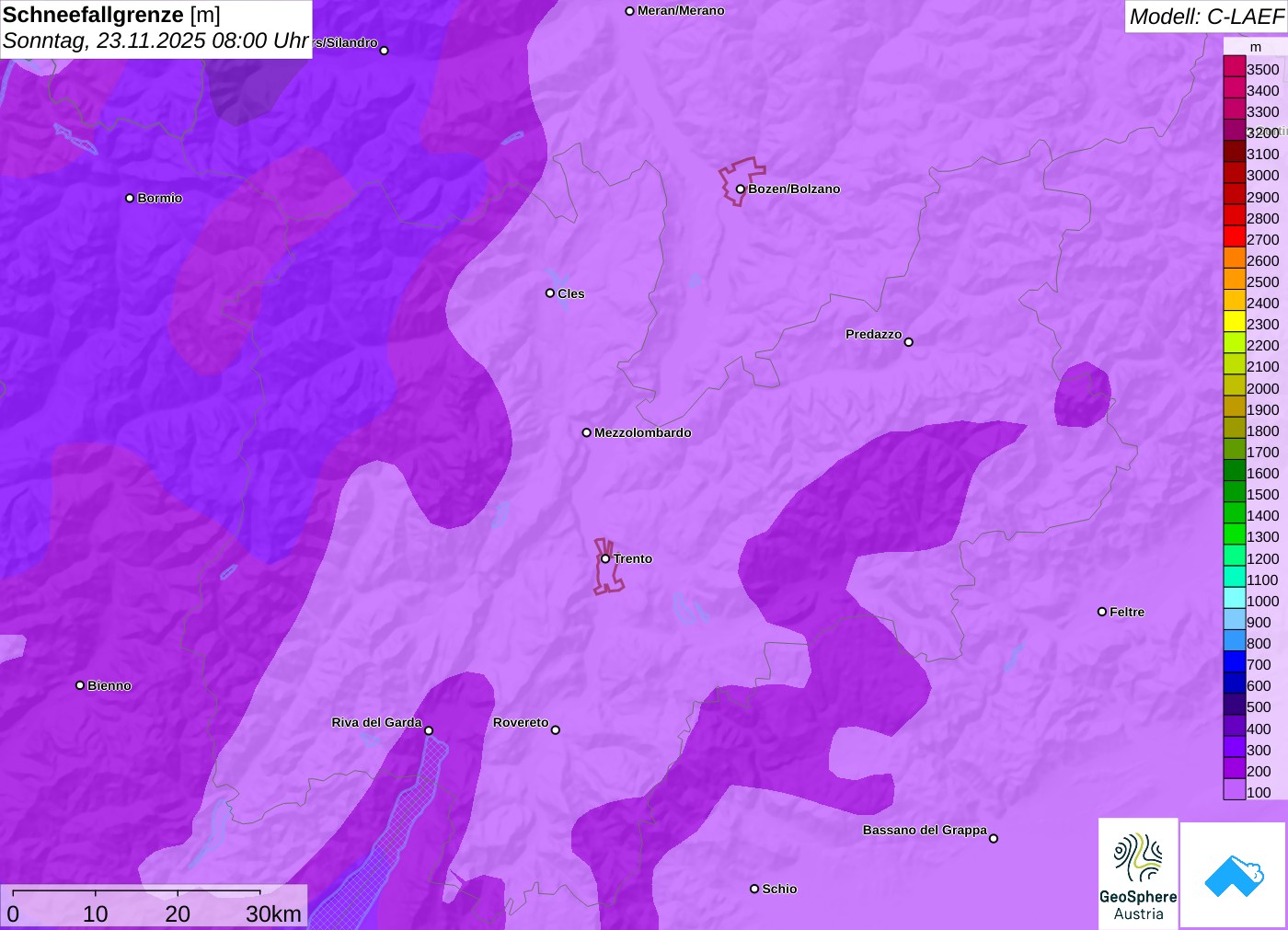This screenshot has width=1288, height=930.
Task: Click the "Schneefallgrenze [m]" title
Action: click(x=111, y=15)
